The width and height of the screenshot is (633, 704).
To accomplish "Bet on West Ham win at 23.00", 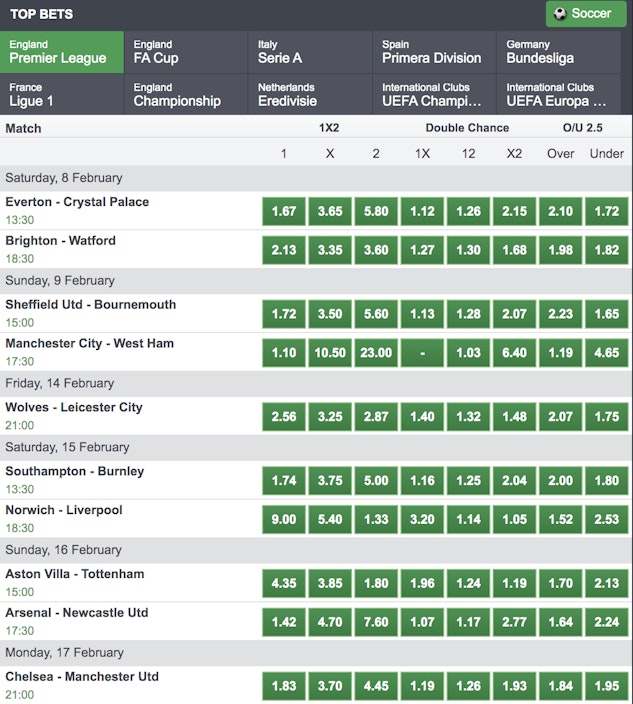I will [376, 353].
